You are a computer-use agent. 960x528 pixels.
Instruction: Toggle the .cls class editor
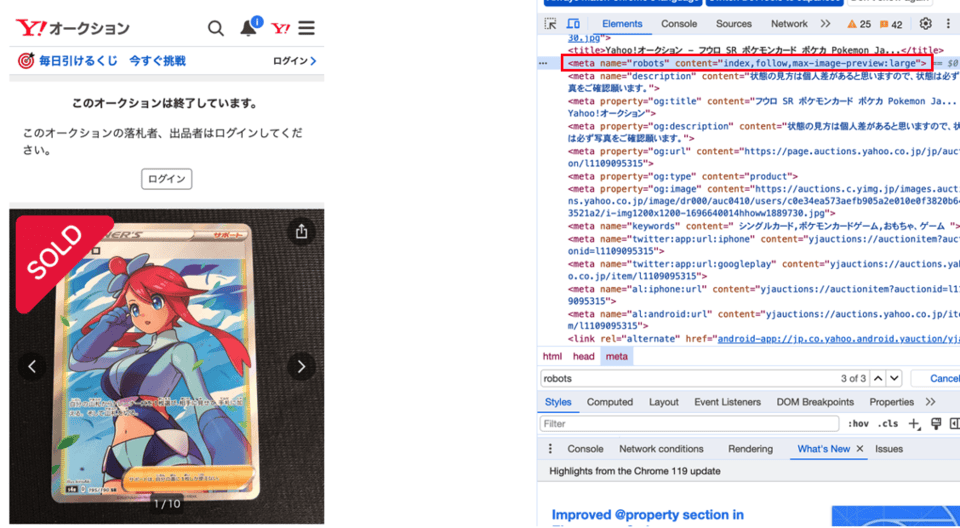887,424
